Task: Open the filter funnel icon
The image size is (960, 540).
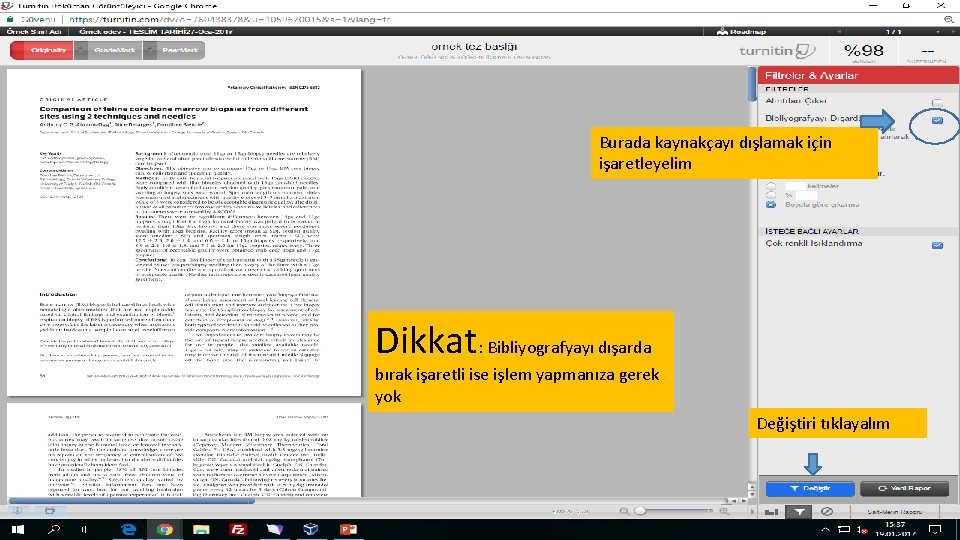Action: pos(799,512)
